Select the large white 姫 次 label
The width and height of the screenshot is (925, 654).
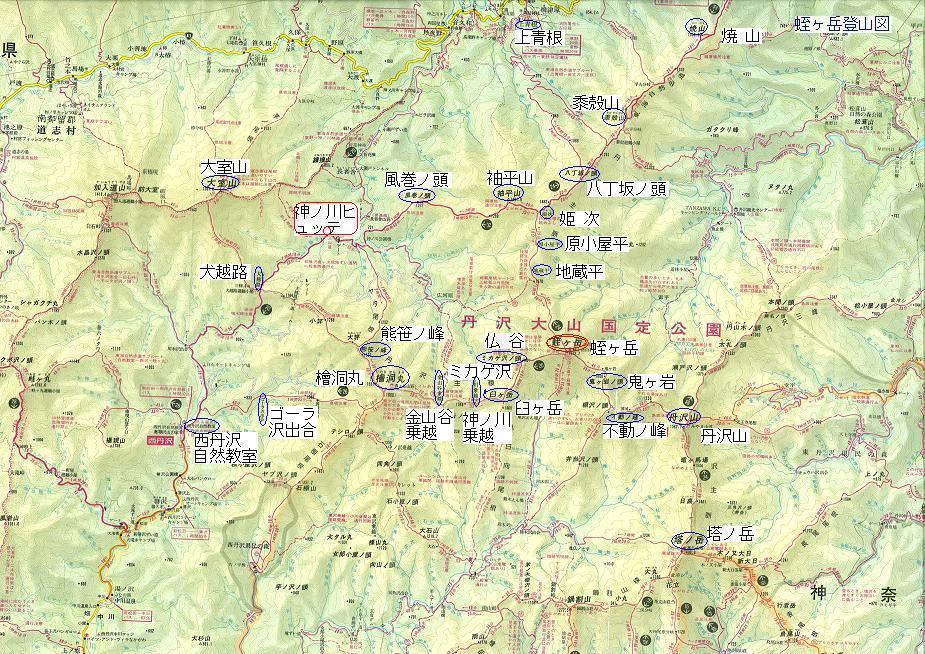[x=579, y=219]
